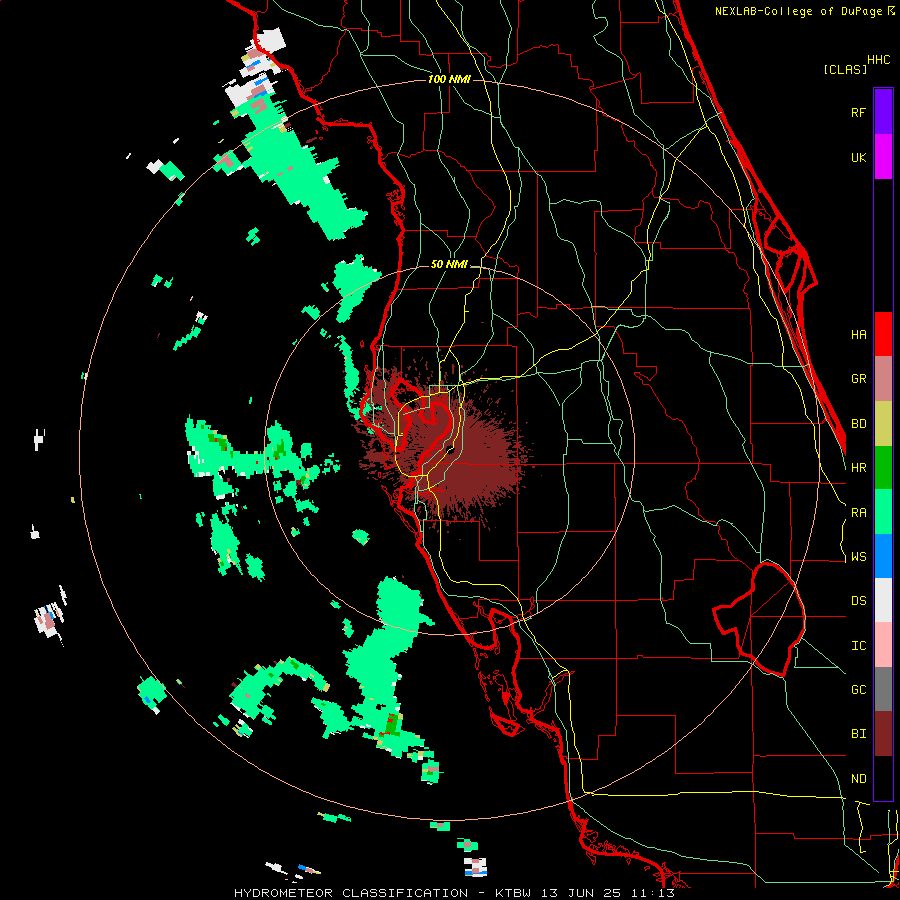Viewport: 900px width, 900px height.
Task: Click the ND legend label
Action: click(x=858, y=779)
